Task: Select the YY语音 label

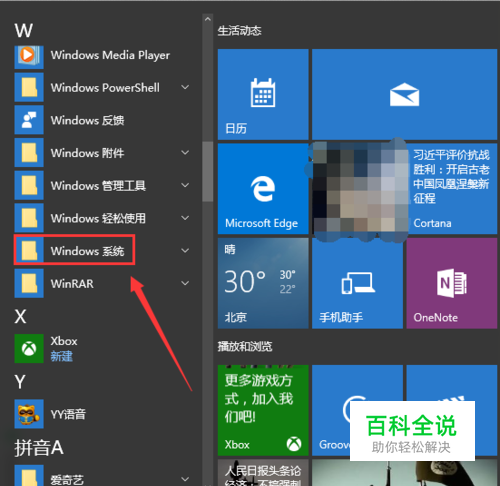Action: click(68, 414)
